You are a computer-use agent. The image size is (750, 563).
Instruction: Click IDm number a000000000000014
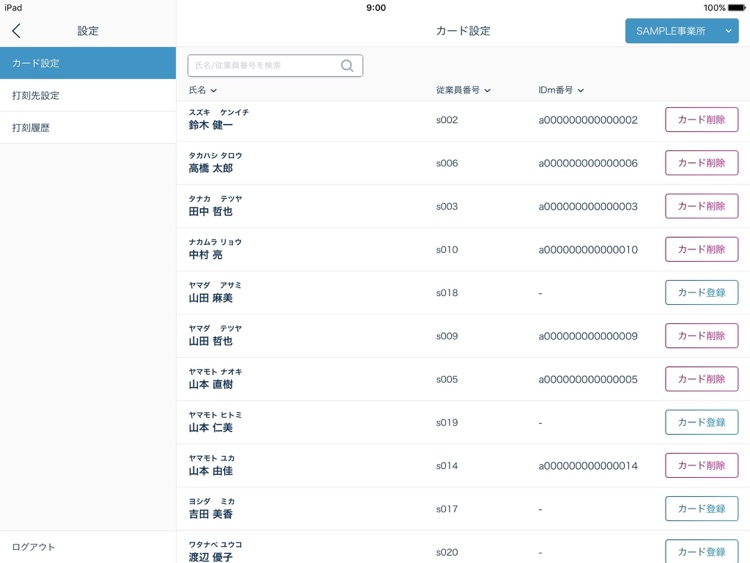[588, 466]
